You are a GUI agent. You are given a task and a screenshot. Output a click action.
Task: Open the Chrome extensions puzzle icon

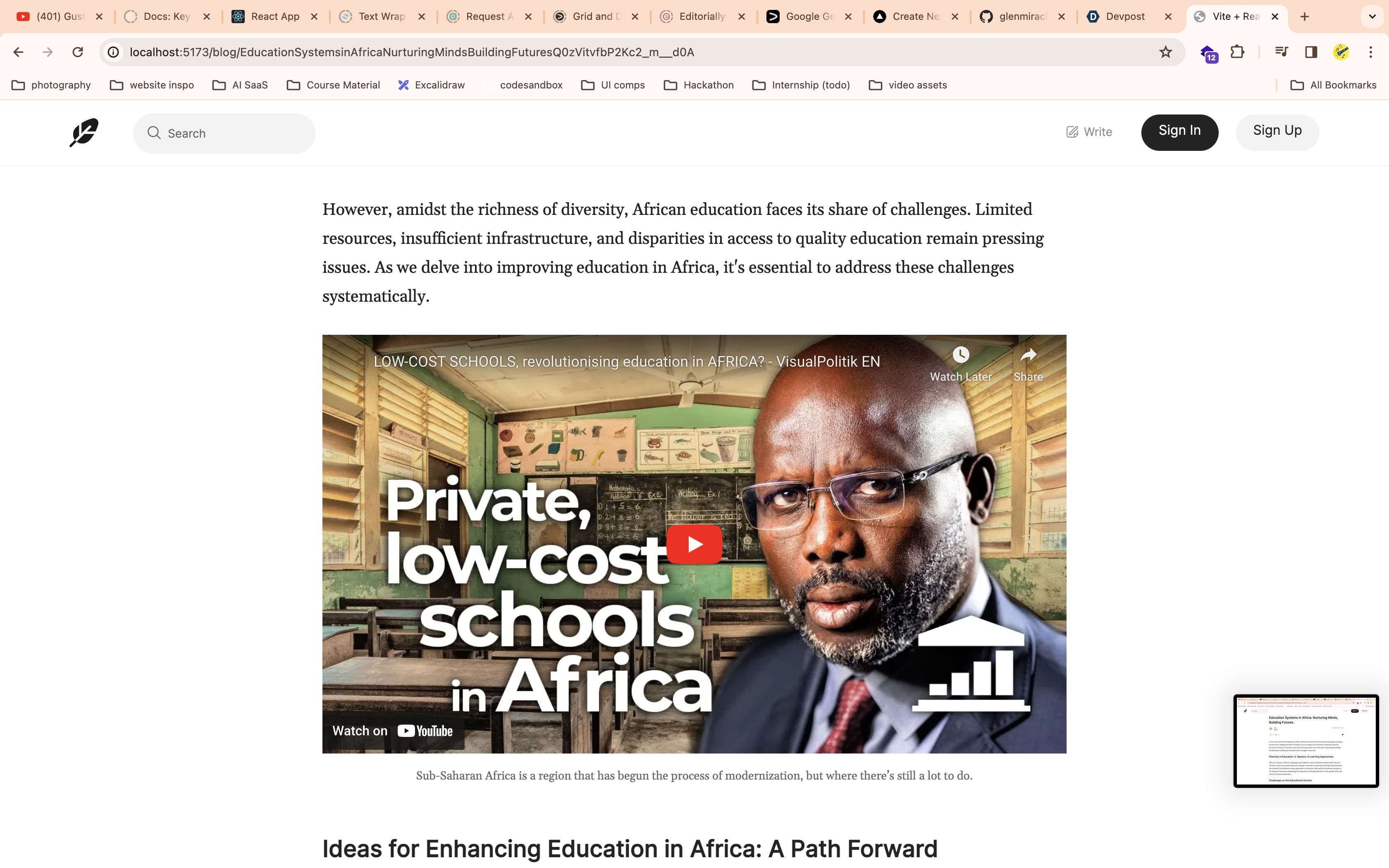coord(1237,52)
